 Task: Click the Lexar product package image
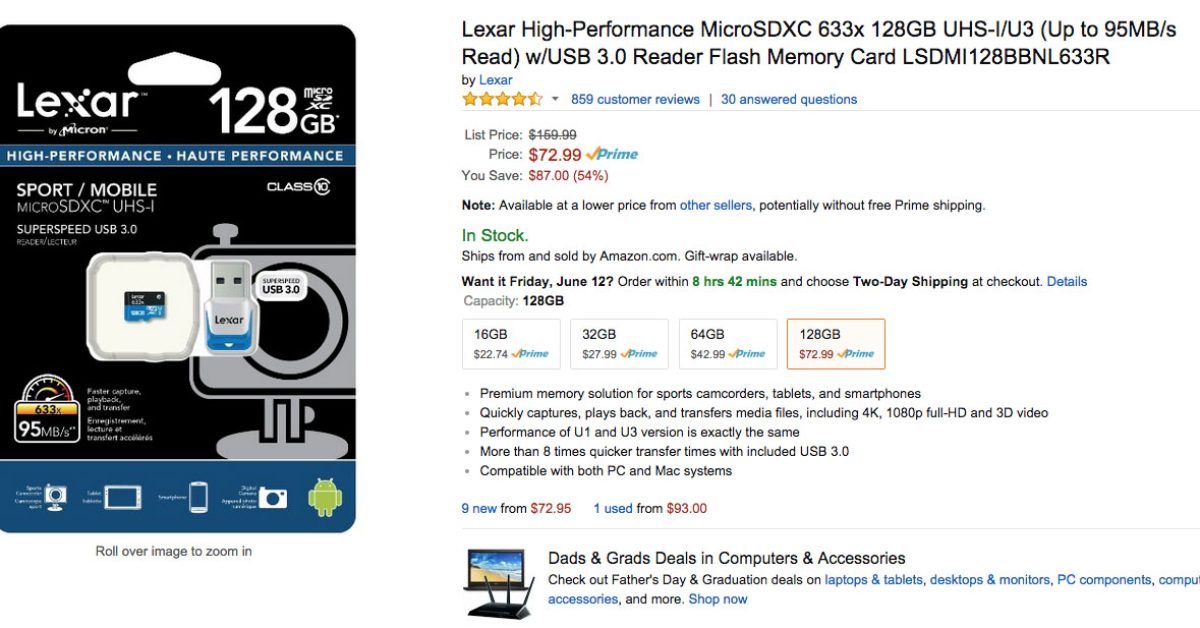(x=178, y=278)
